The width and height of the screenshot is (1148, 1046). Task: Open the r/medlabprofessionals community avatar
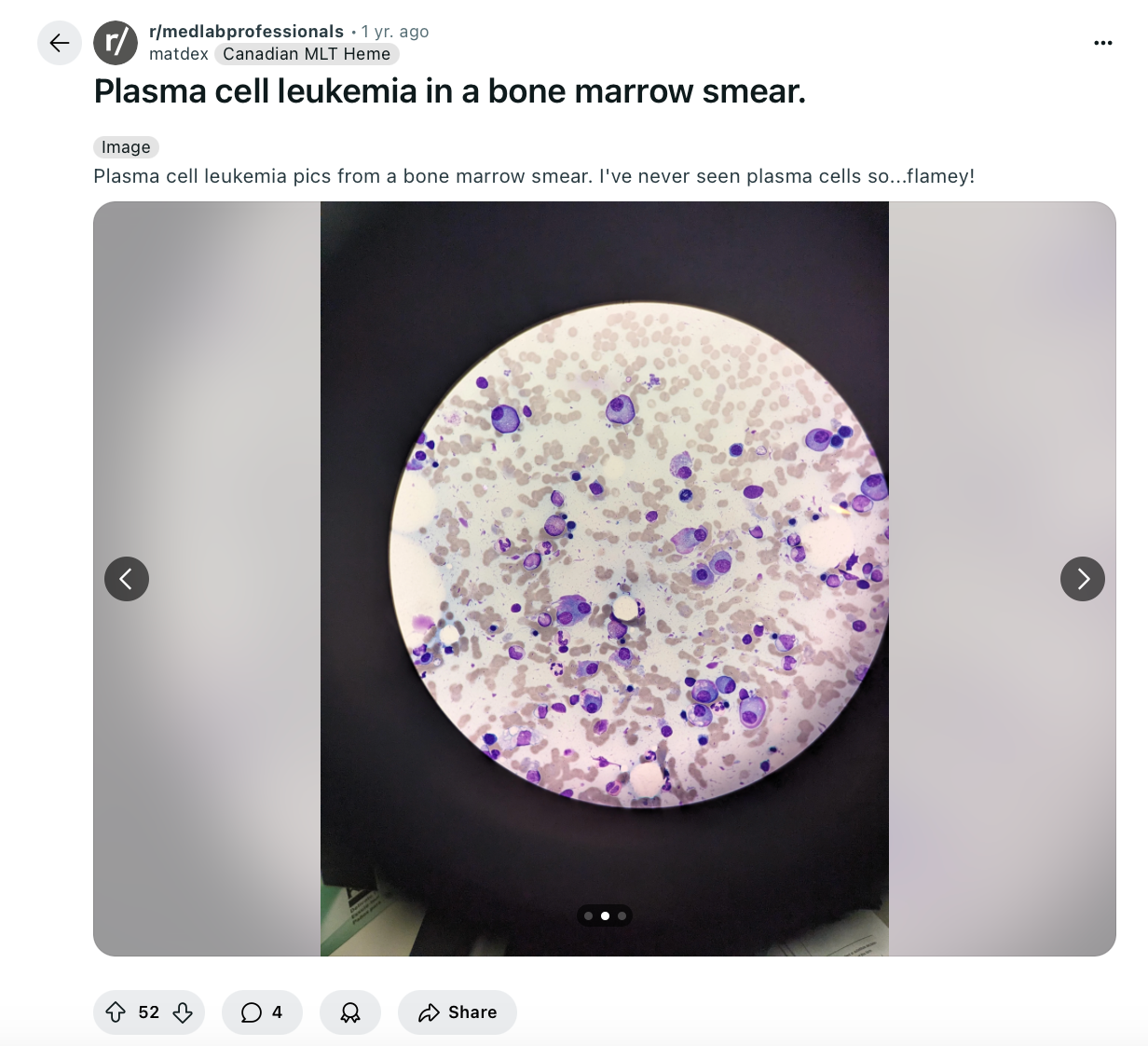pyautogui.click(x=116, y=43)
